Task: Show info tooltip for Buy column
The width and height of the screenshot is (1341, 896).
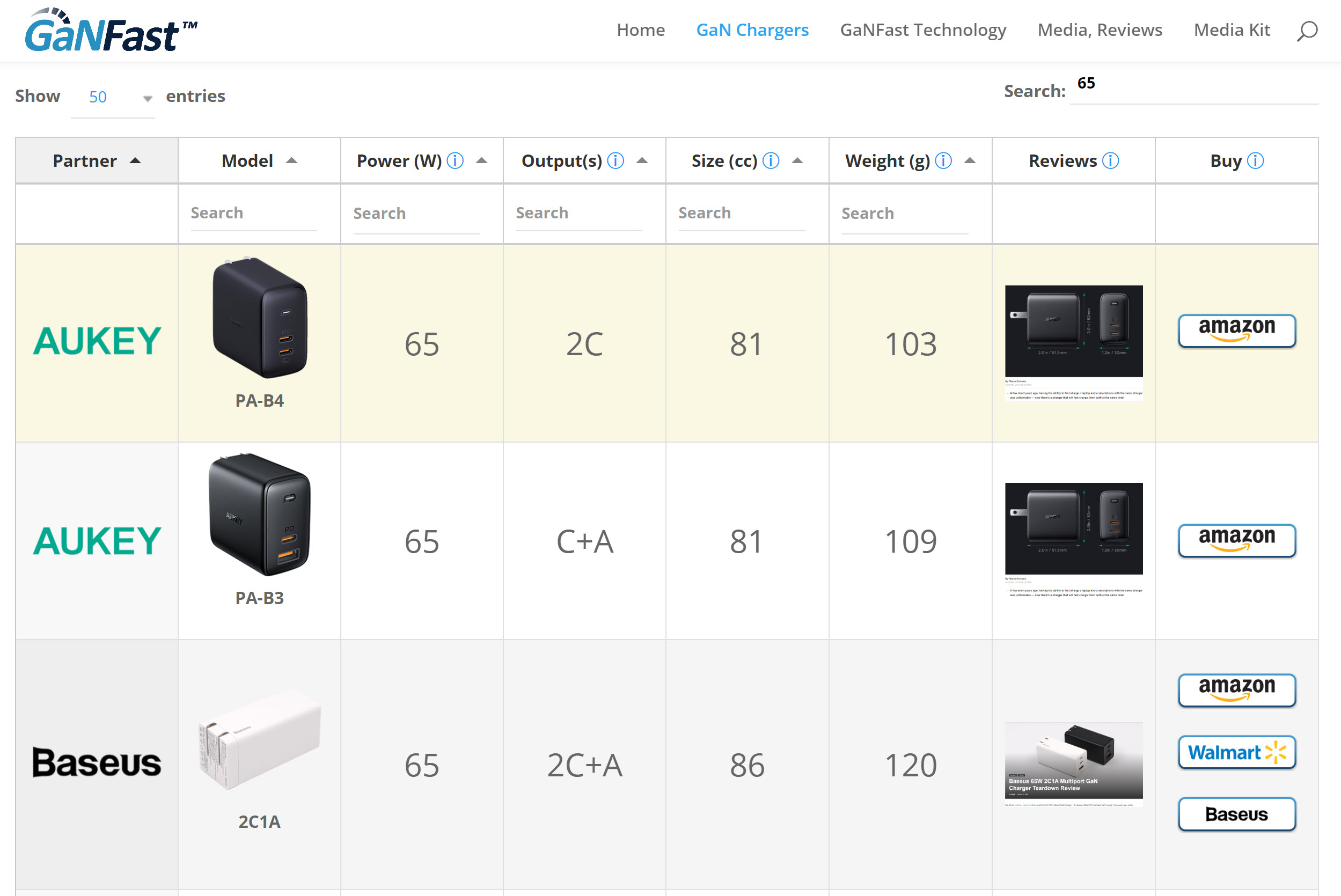Action: coord(1255,161)
